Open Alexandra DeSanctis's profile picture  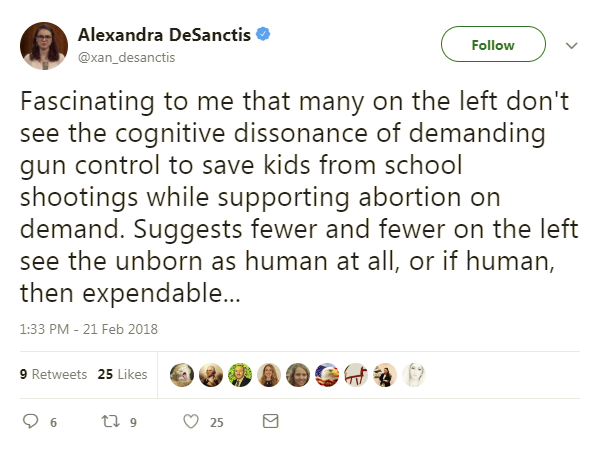tap(43, 44)
